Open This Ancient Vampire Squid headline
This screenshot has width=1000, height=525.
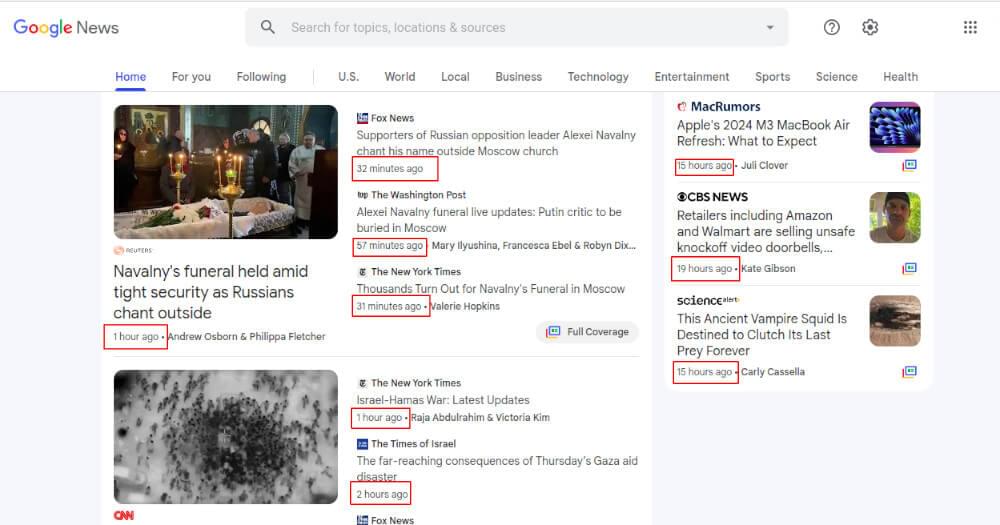point(761,334)
